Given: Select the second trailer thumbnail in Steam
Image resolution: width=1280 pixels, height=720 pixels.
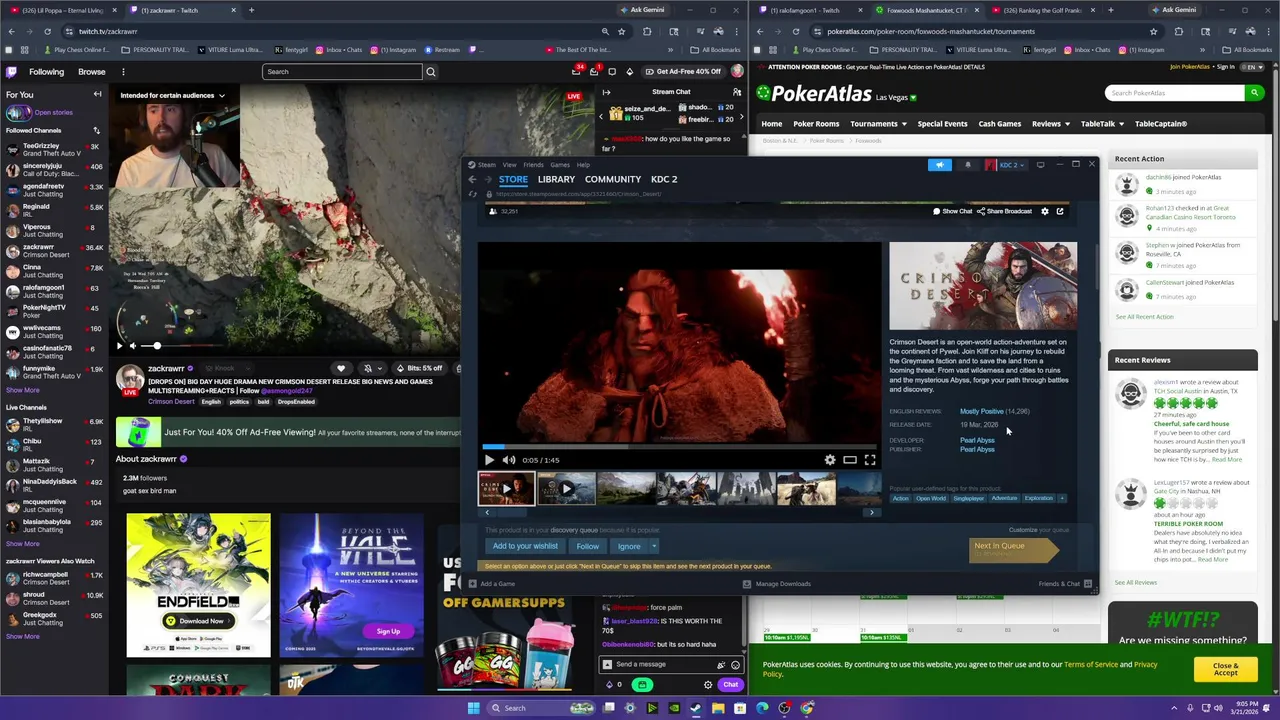Looking at the screenshot, I should coord(566,488).
